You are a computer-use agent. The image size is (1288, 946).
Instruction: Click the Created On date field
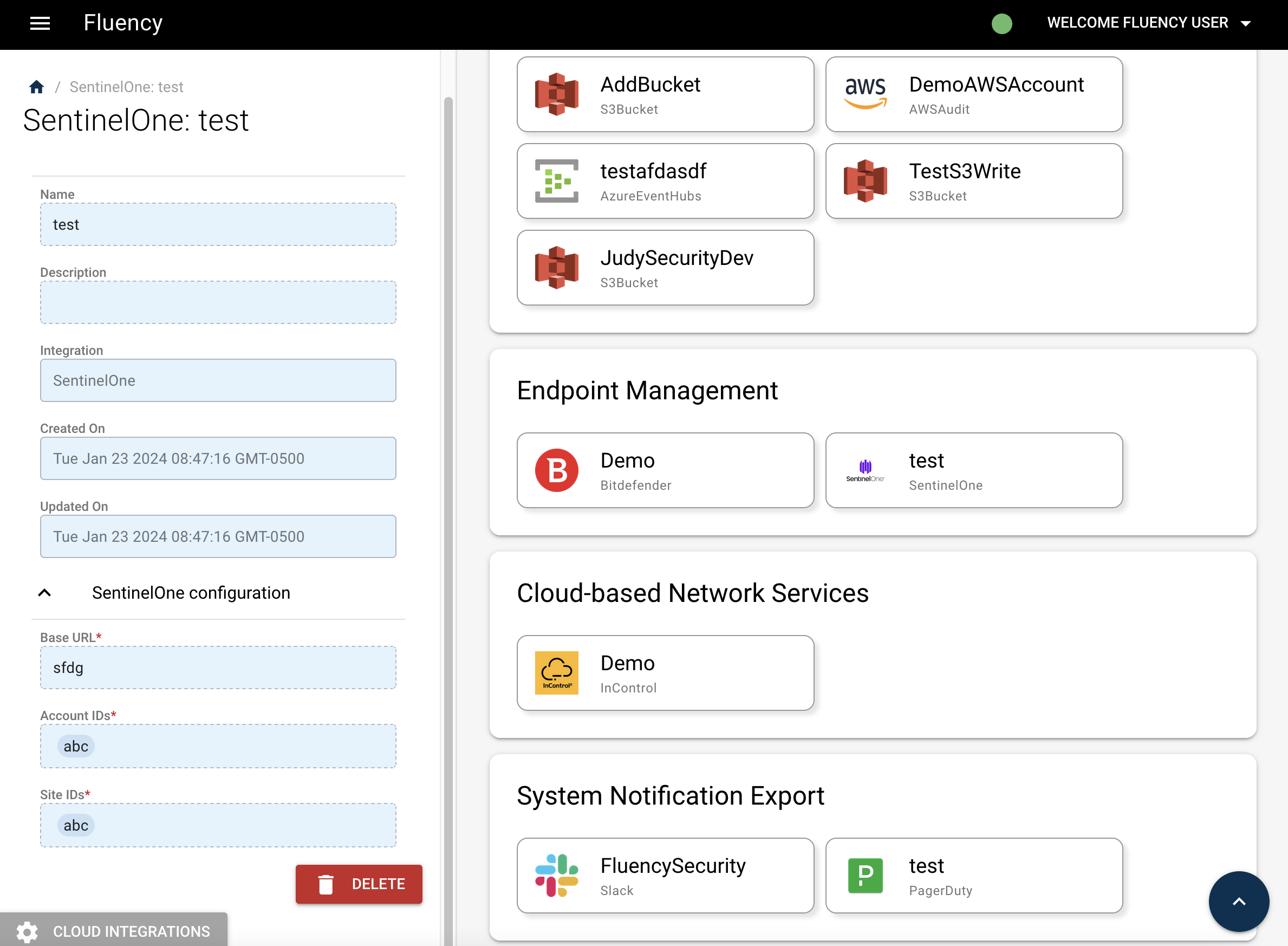218,458
